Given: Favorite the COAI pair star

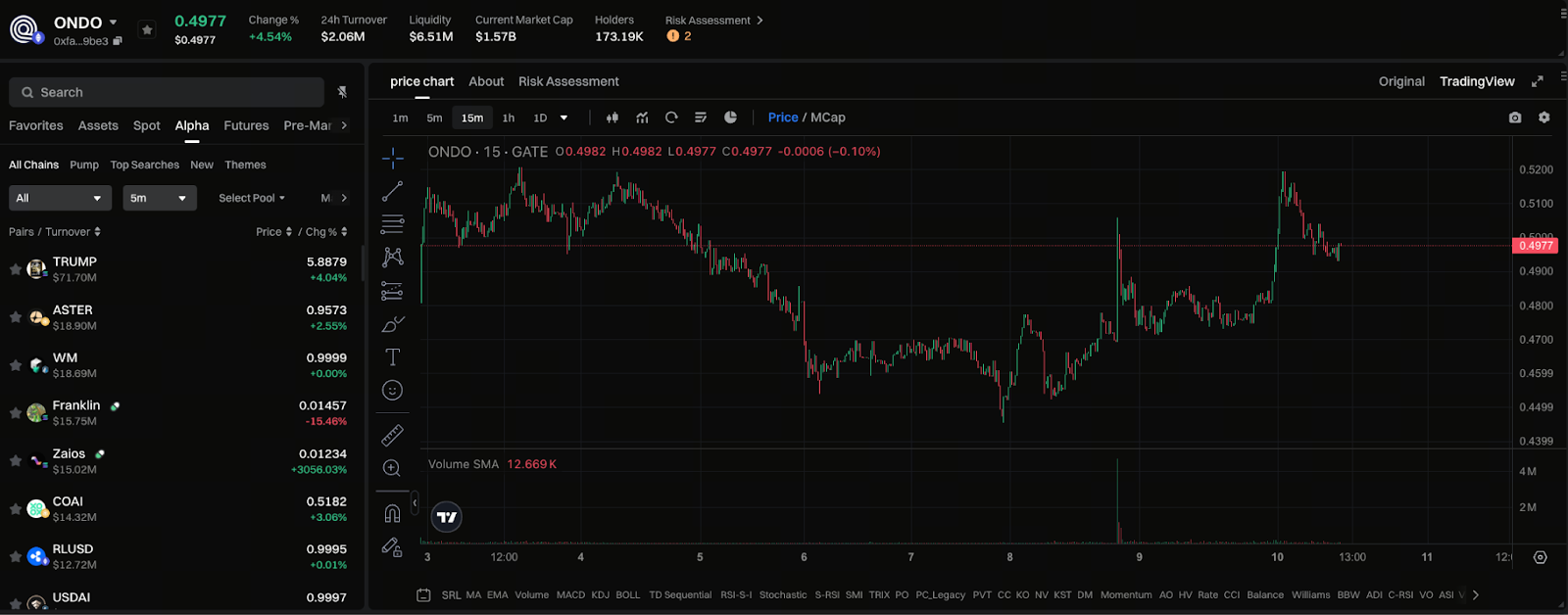Looking at the screenshot, I should (x=16, y=509).
